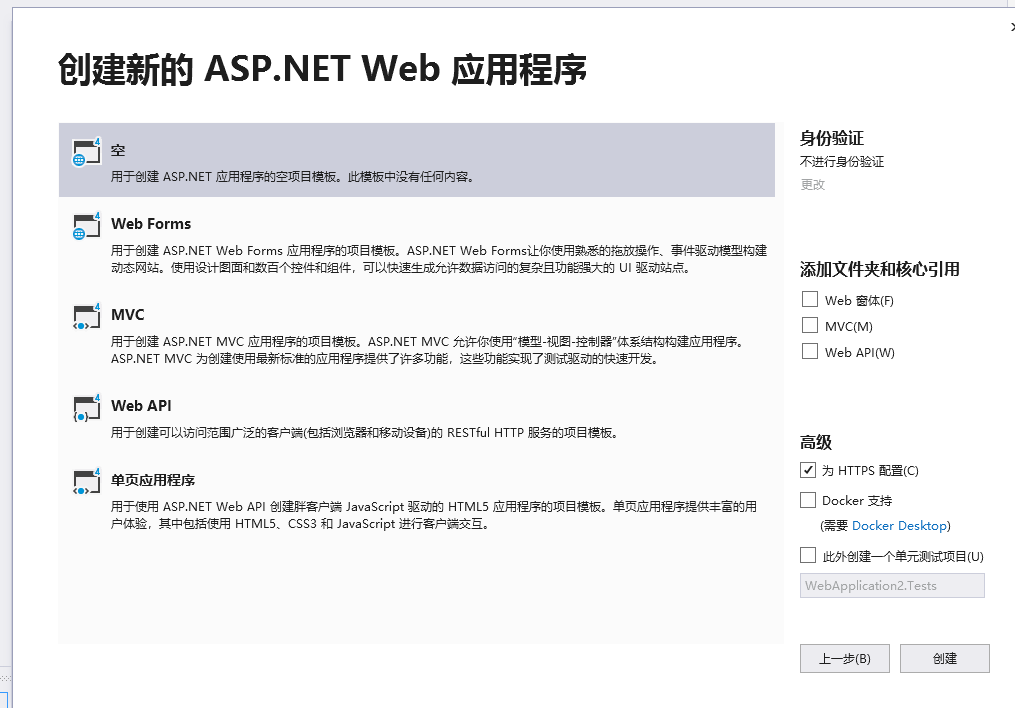1015x708 pixels.
Task: Enable the MVC(M) checkbox
Action: coord(810,325)
